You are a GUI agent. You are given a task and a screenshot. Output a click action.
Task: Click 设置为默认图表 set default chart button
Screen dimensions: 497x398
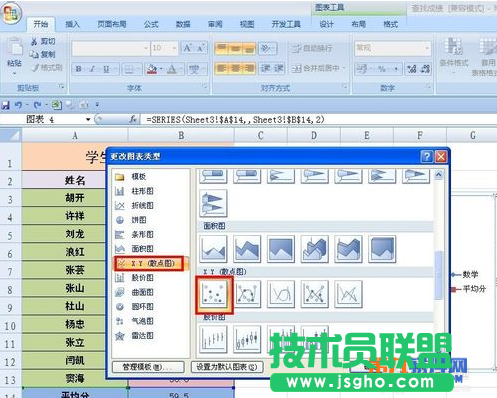(227, 367)
